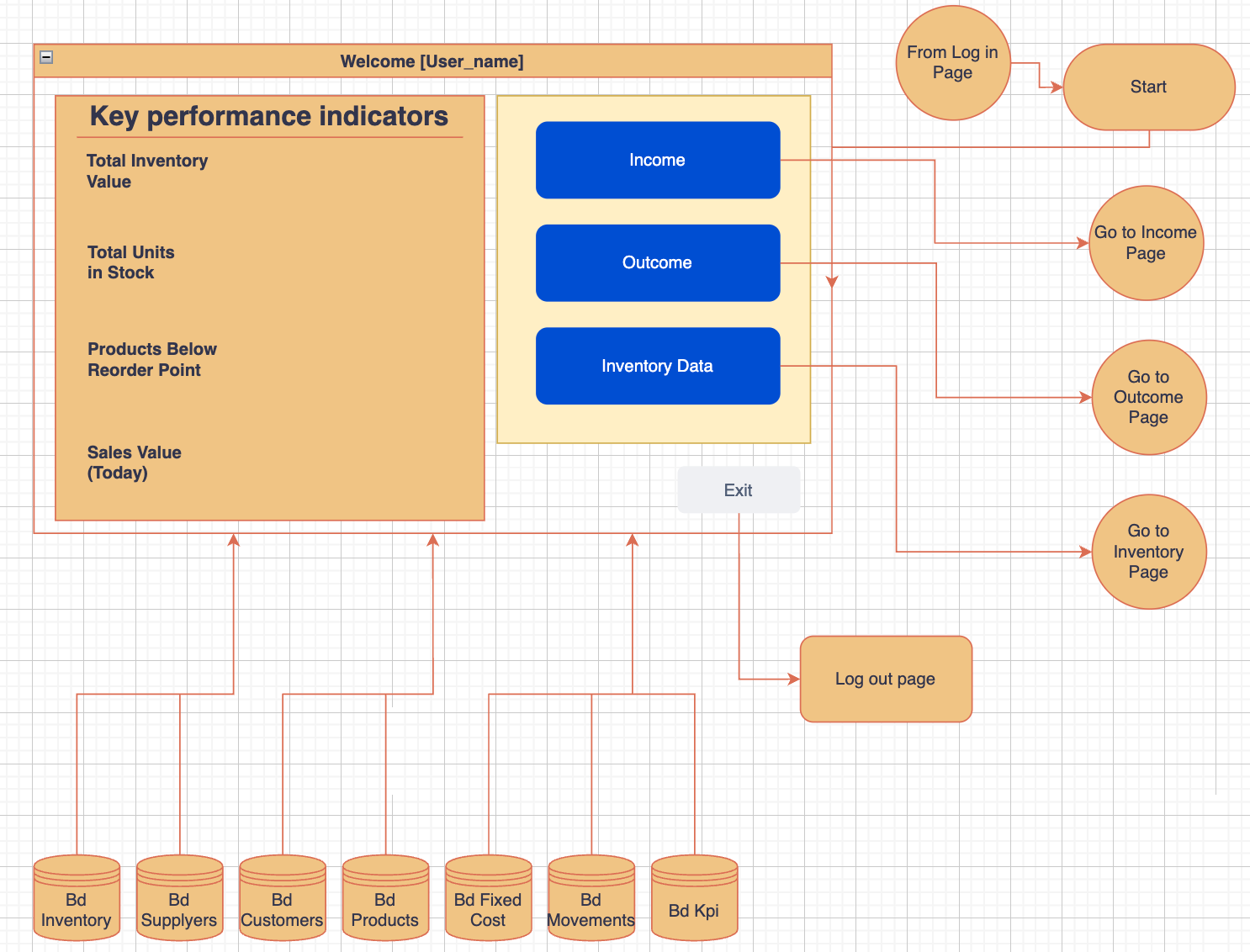The height and width of the screenshot is (952, 1250).
Task: Select the From Log in Page circle
Action: (952, 63)
